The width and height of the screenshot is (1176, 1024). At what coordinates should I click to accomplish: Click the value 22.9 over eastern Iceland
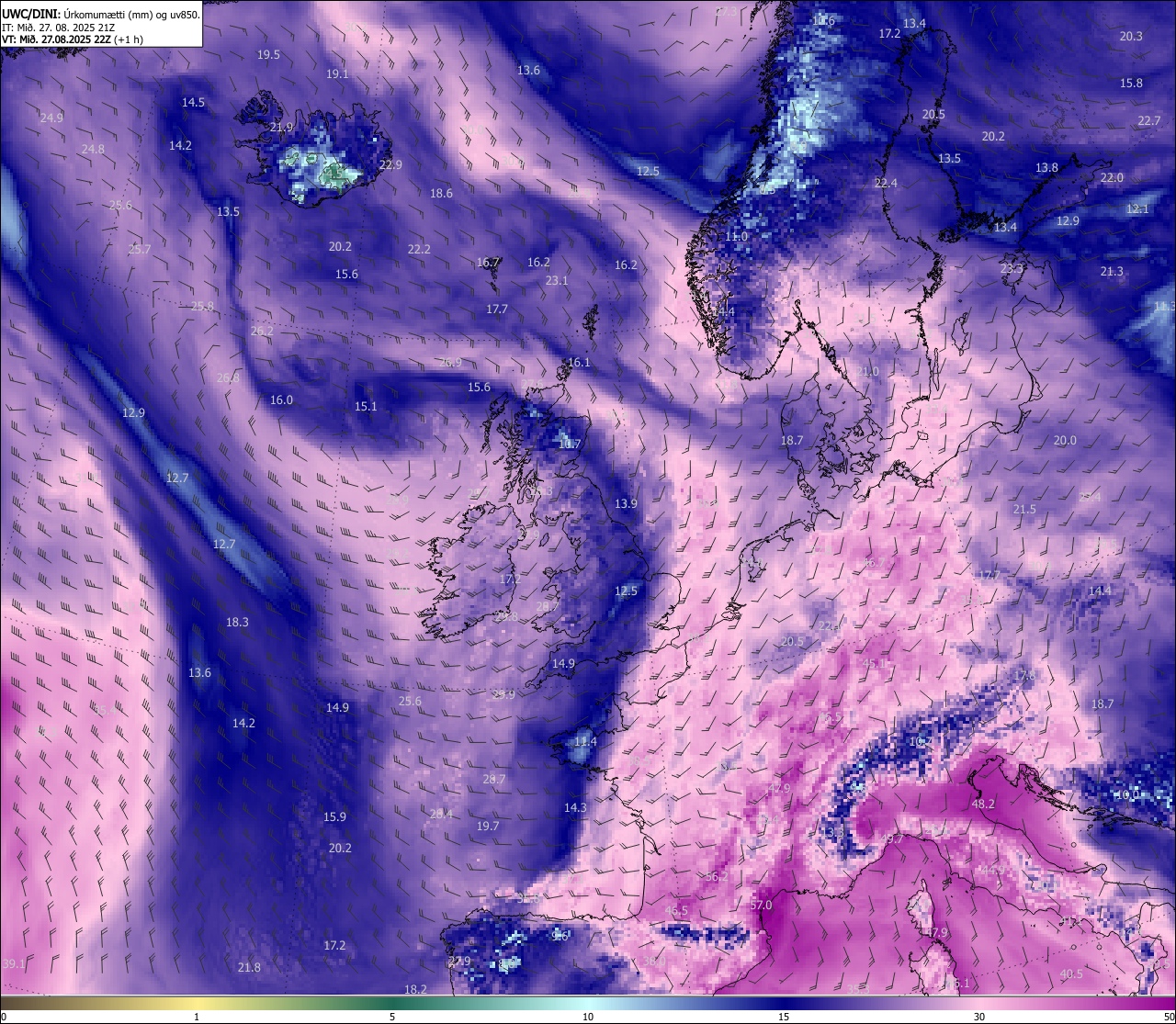(x=390, y=165)
